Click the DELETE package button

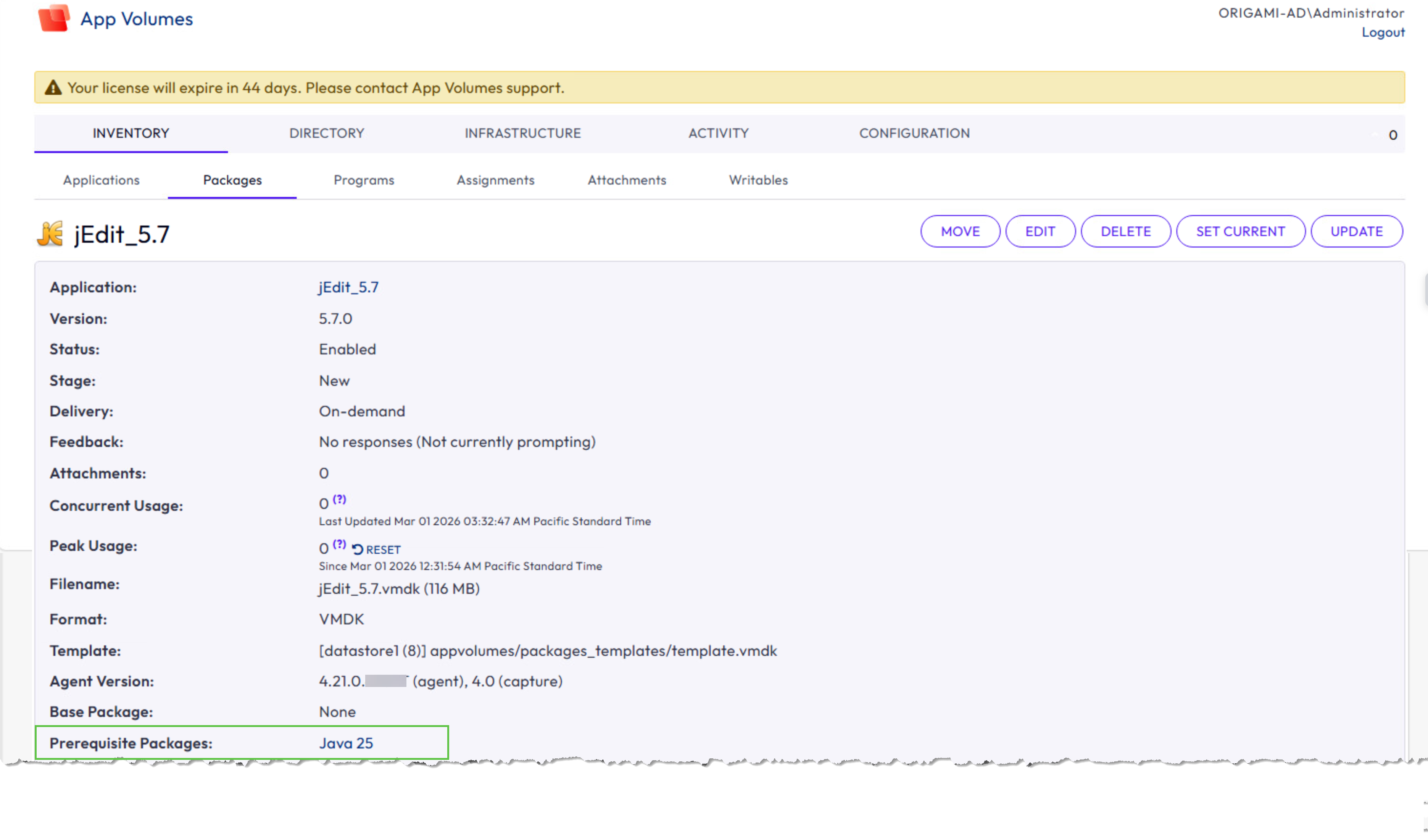coord(1125,231)
